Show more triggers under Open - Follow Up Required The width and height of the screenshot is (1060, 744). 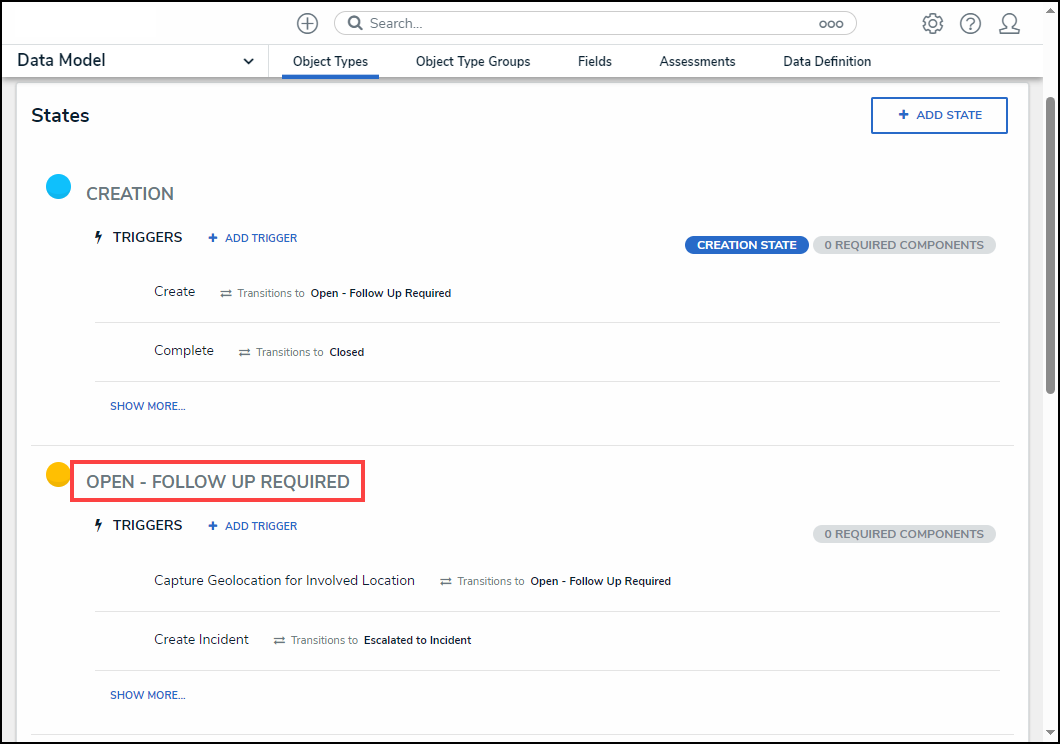coord(147,695)
